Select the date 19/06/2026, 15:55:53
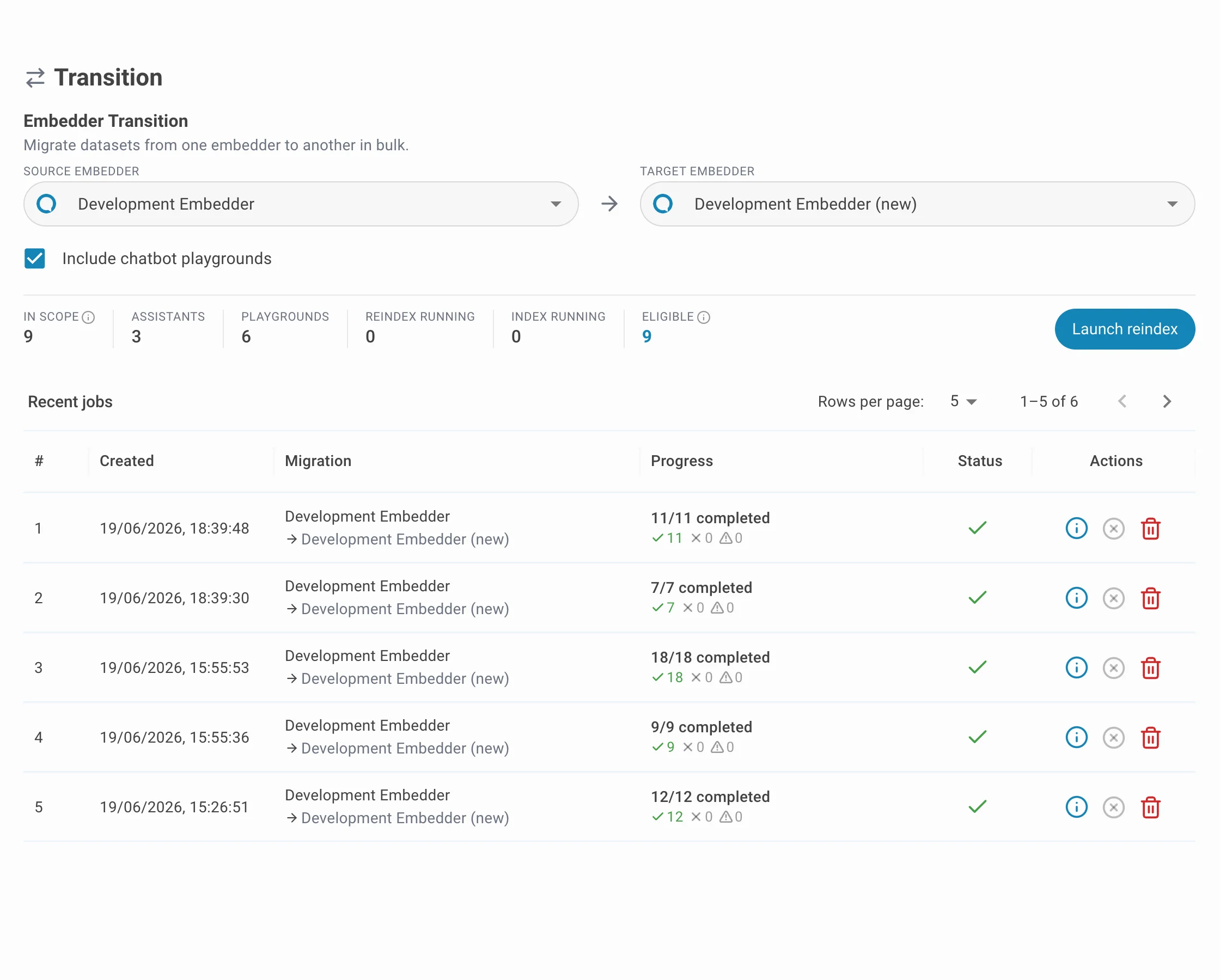This screenshot has height=980, width=1220. [x=174, y=667]
